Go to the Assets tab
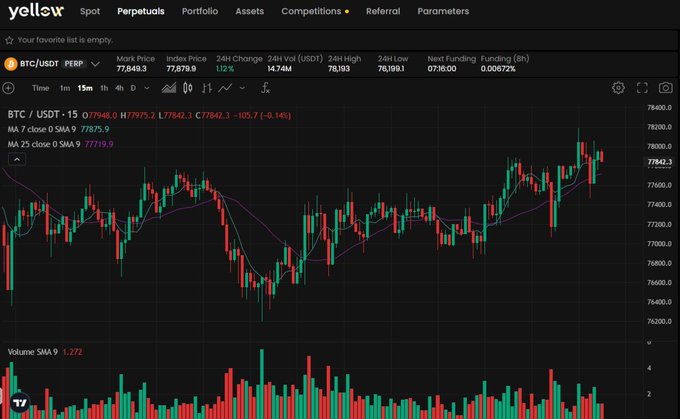The height and width of the screenshot is (419, 680). point(249,11)
